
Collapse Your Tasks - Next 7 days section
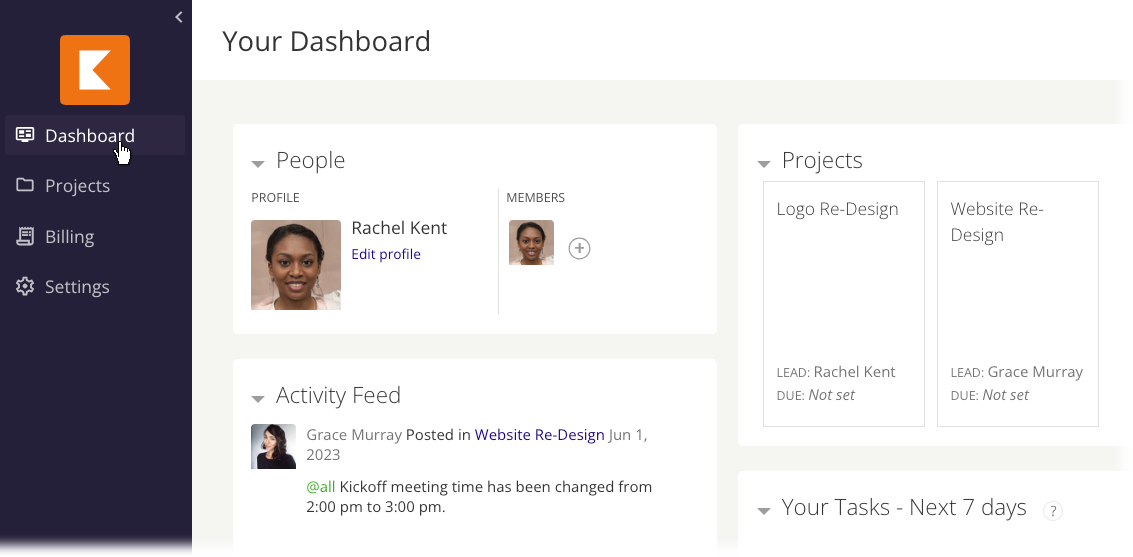click(764, 511)
